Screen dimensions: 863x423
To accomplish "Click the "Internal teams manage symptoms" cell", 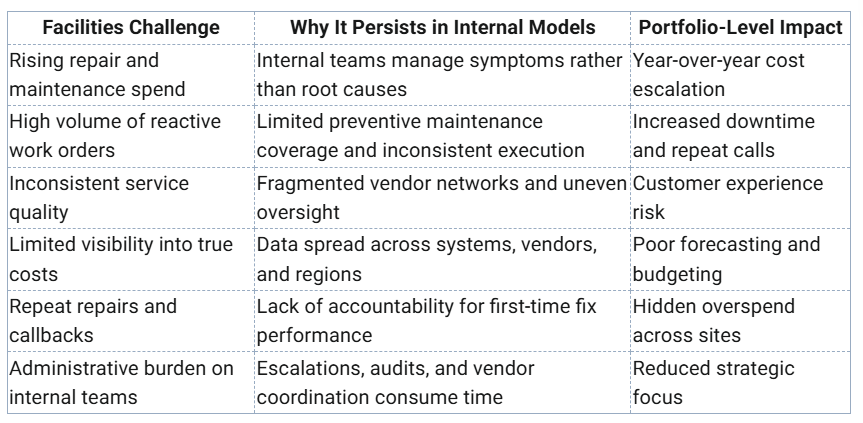I will tap(441, 75).
